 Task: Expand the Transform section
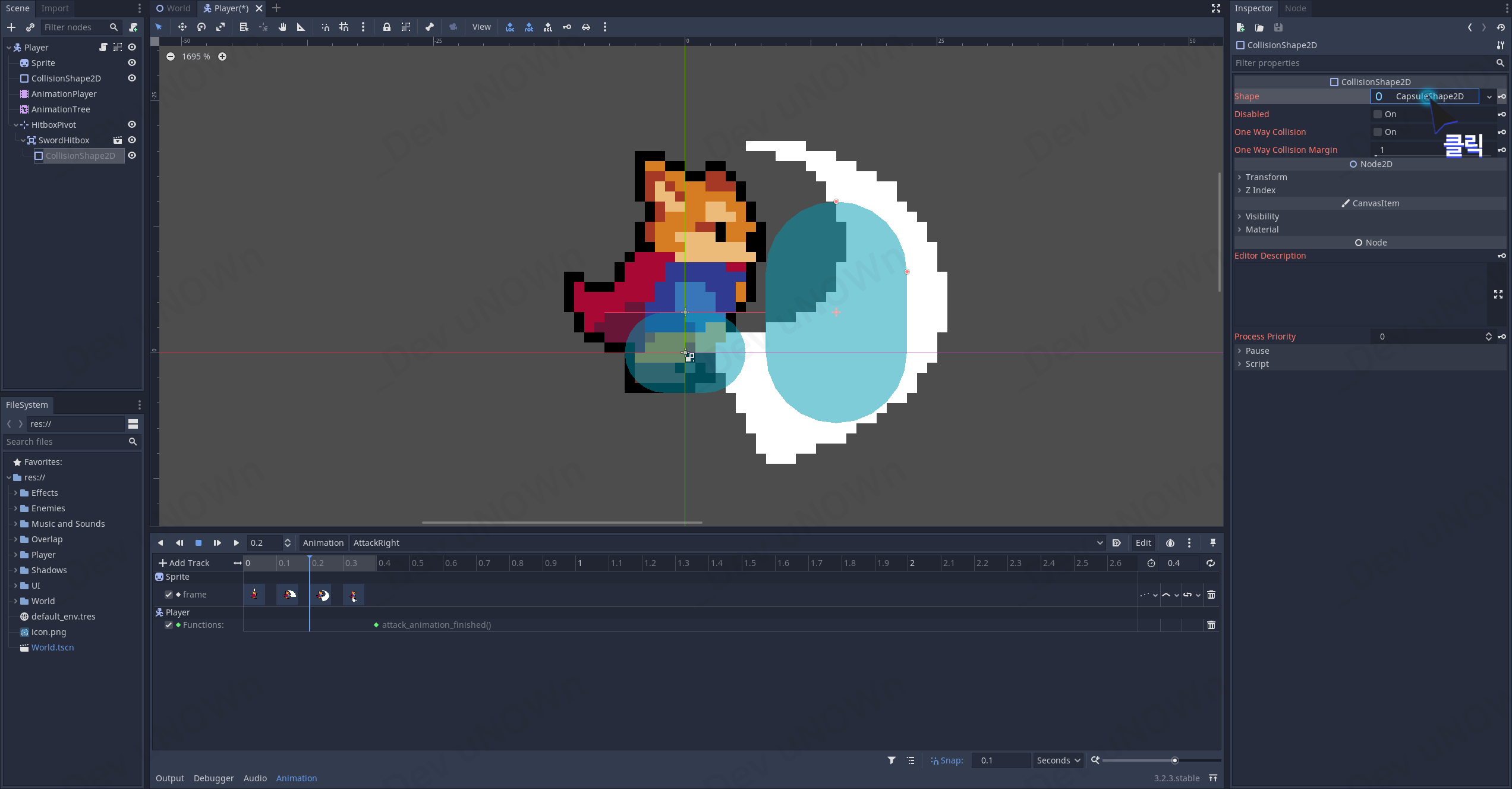[x=1266, y=177]
